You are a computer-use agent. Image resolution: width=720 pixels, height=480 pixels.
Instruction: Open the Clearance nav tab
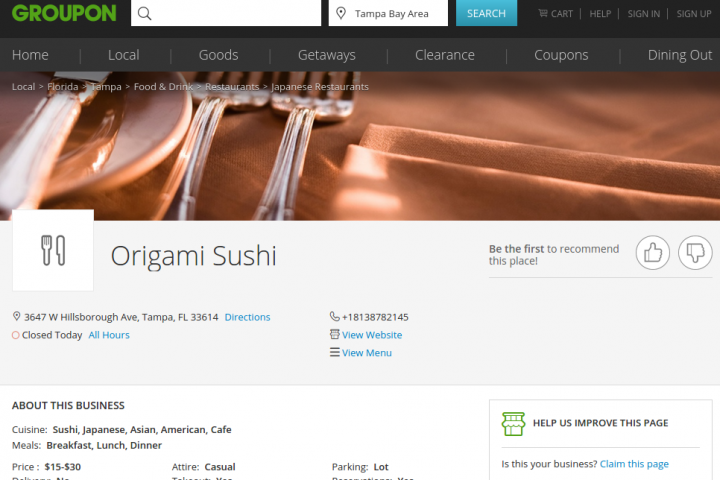click(445, 55)
